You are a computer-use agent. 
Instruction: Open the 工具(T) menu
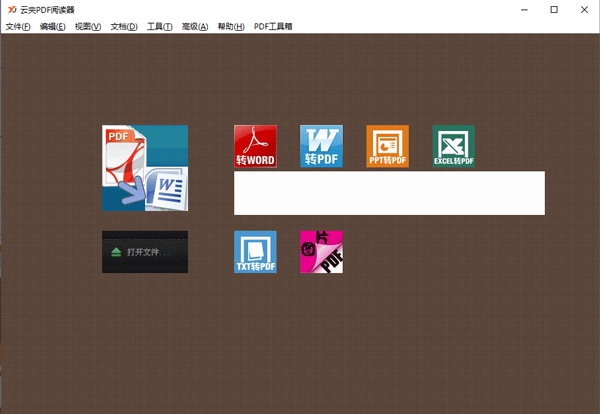[x=160, y=26]
